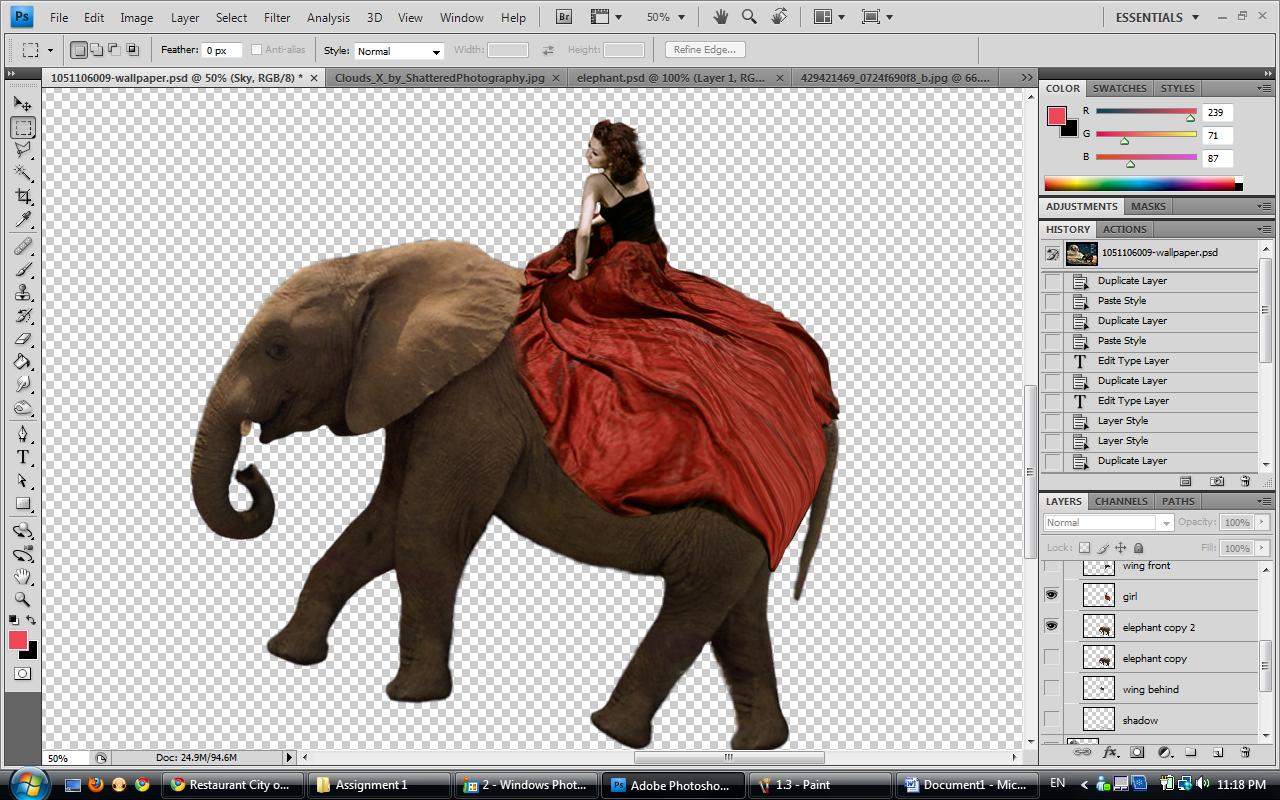Open the Style dropdown in options bar

(399, 51)
